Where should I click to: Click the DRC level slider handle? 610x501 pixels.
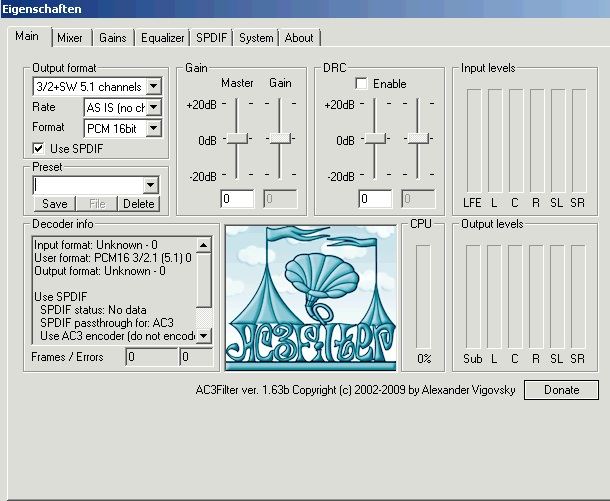pos(375,139)
